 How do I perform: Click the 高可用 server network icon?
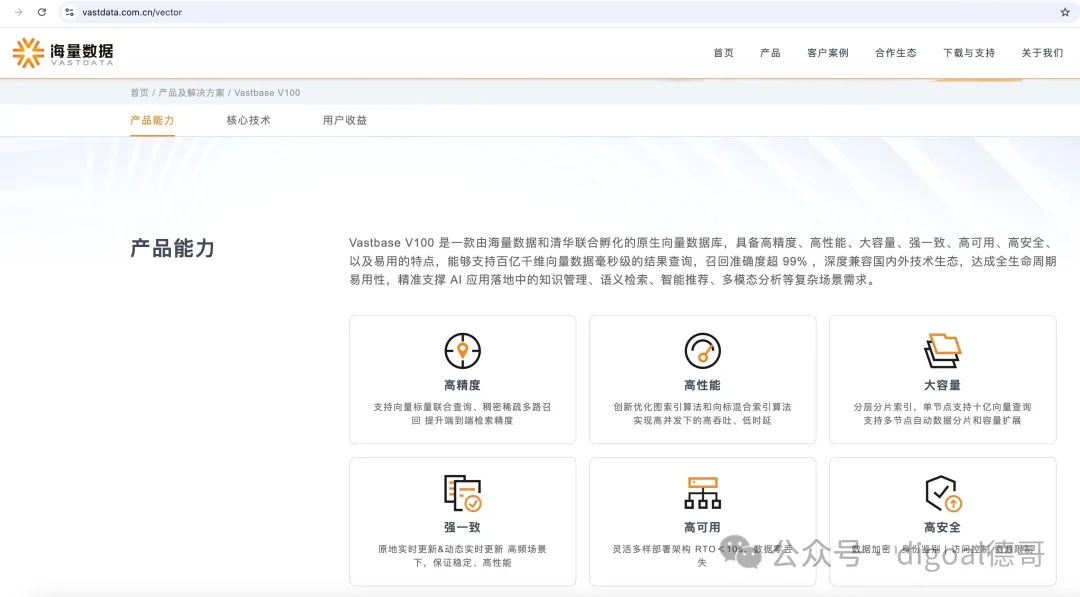(x=702, y=493)
